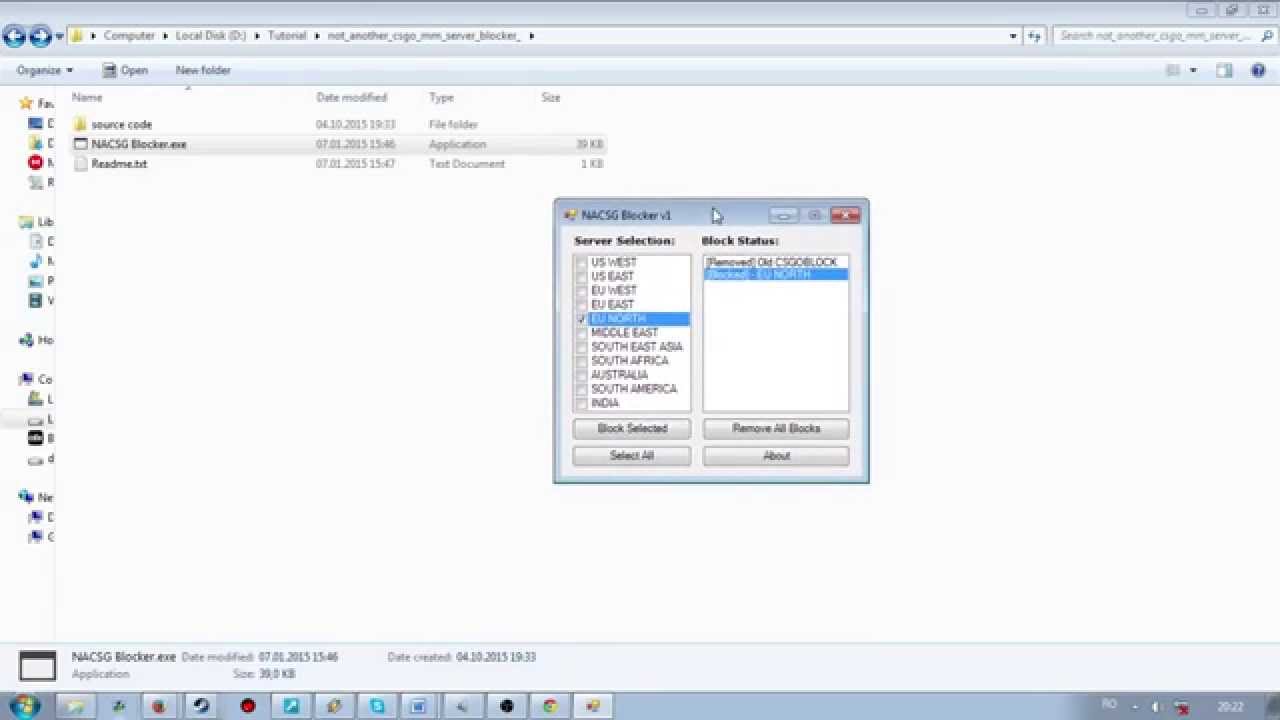
Task: Click the NACSG Blocker.exe application icon
Action: [80, 144]
